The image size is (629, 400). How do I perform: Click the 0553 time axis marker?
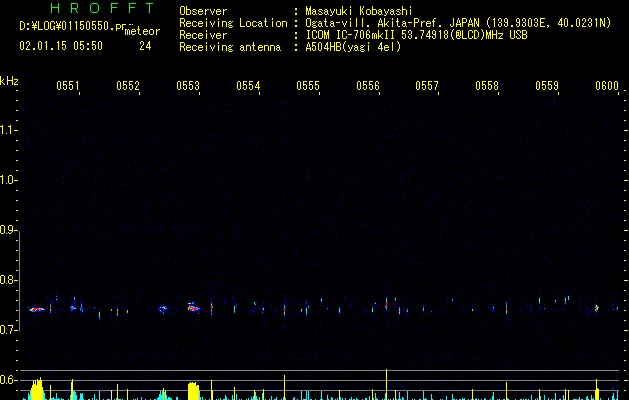tap(188, 85)
